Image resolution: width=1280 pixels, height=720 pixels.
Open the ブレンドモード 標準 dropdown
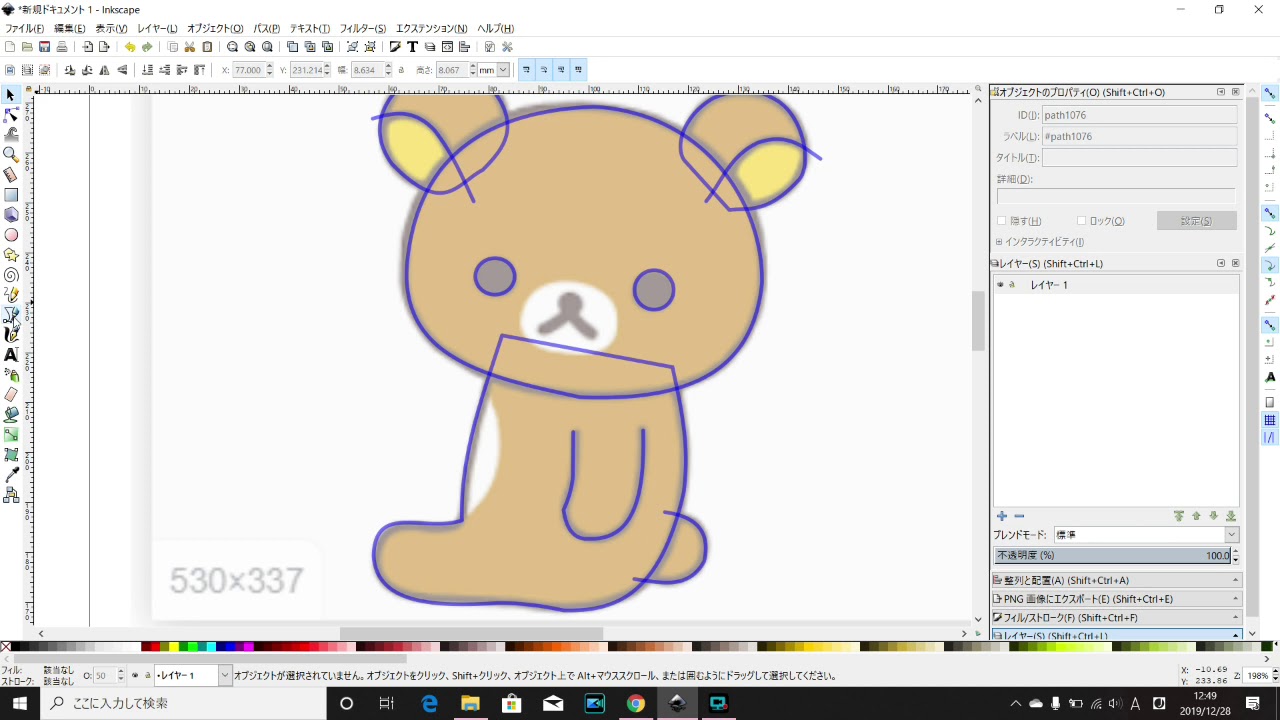(x=1146, y=535)
